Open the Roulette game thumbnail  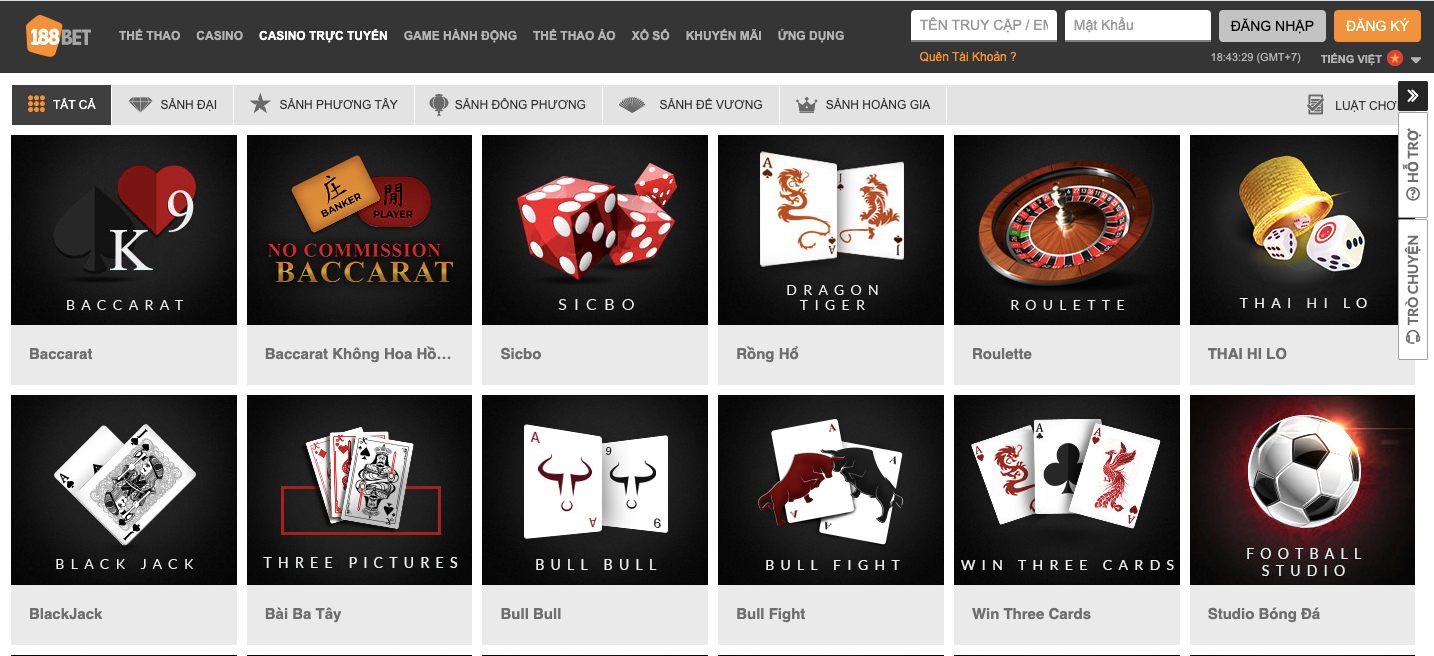pyautogui.click(x=1067, y=230)
